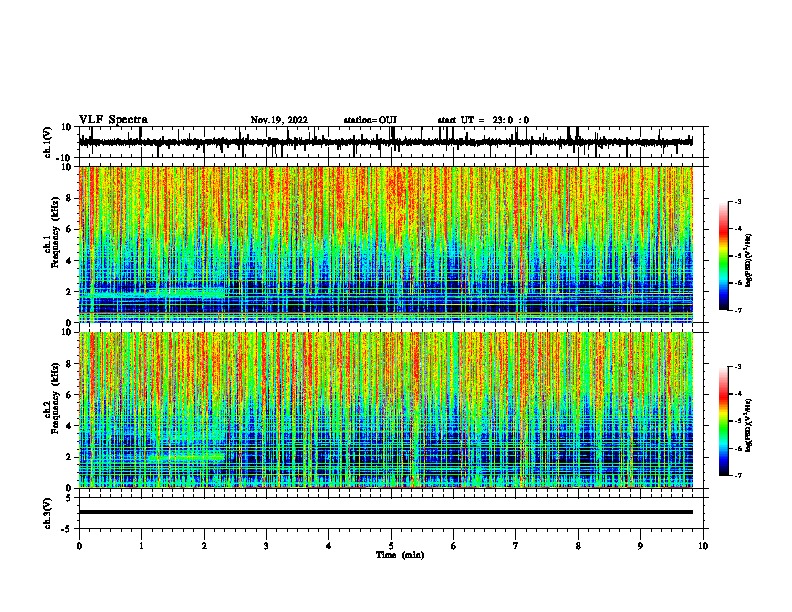Click time axis tick label '10'

[x=703, y=546]
